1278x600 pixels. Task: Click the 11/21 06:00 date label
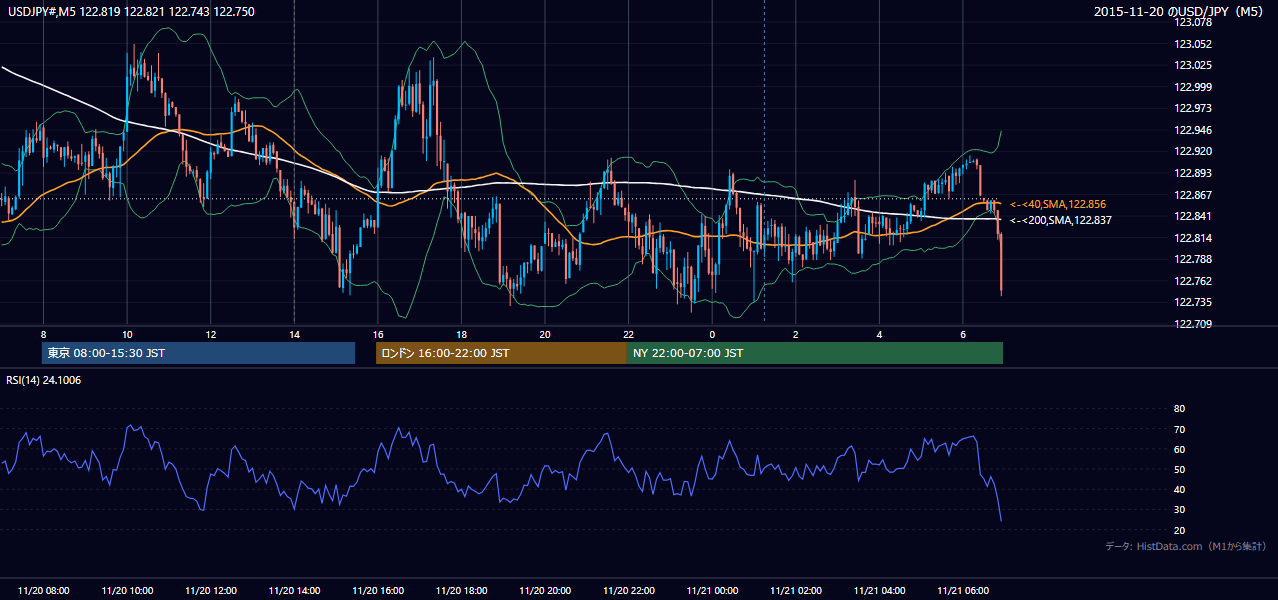tap(962, 591)
